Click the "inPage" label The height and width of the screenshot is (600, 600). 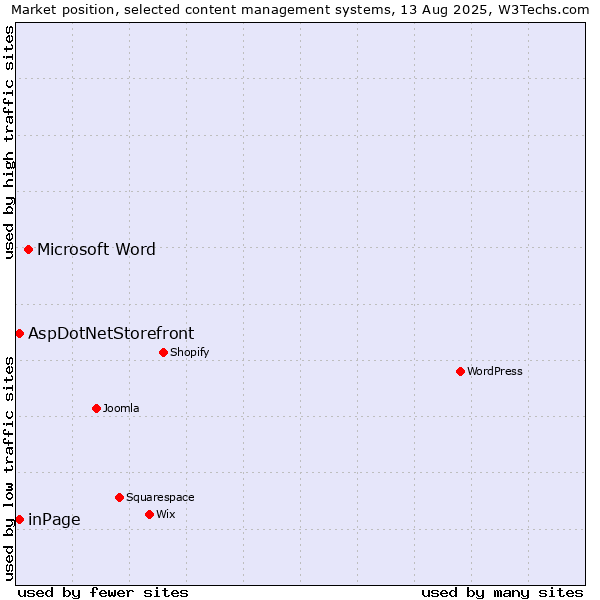(54, 520)
